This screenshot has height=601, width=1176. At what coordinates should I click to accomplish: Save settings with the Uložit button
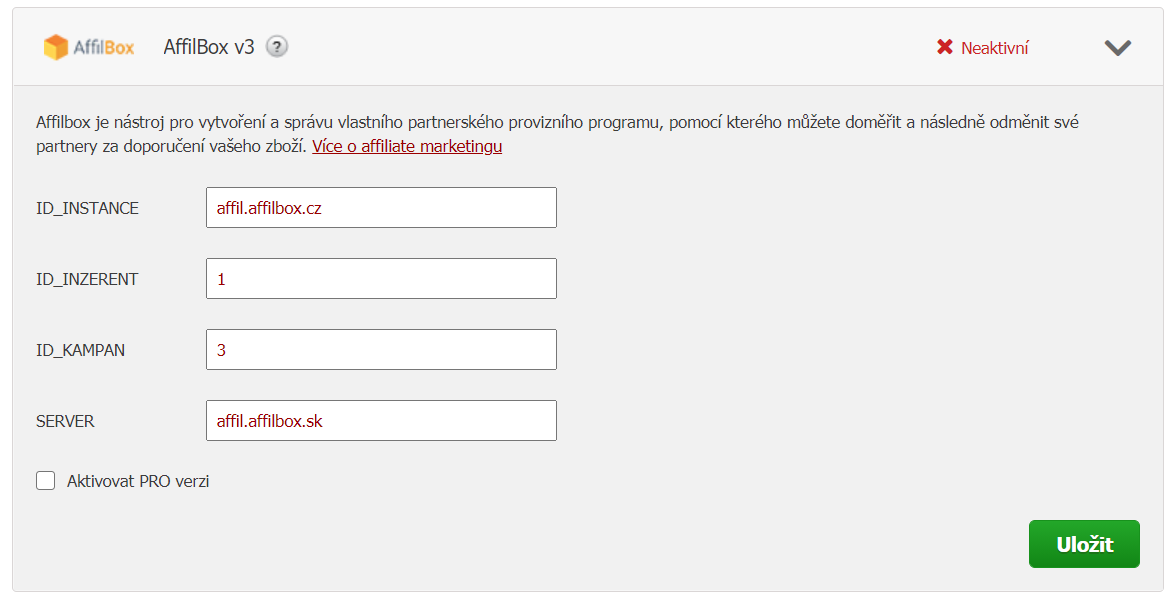[x=1084, y=544]
